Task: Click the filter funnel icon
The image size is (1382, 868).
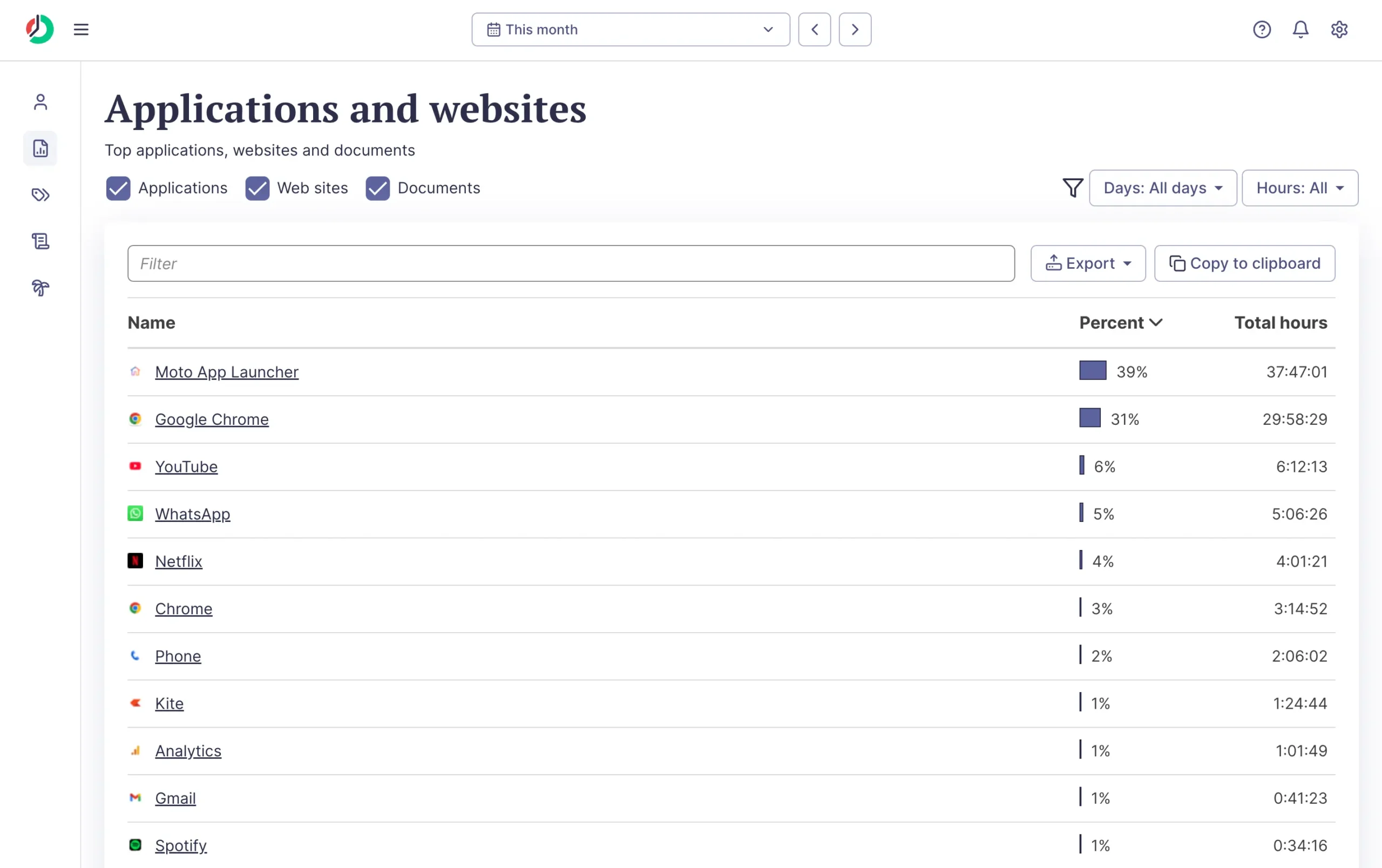Action: [x=1073, y=188]
